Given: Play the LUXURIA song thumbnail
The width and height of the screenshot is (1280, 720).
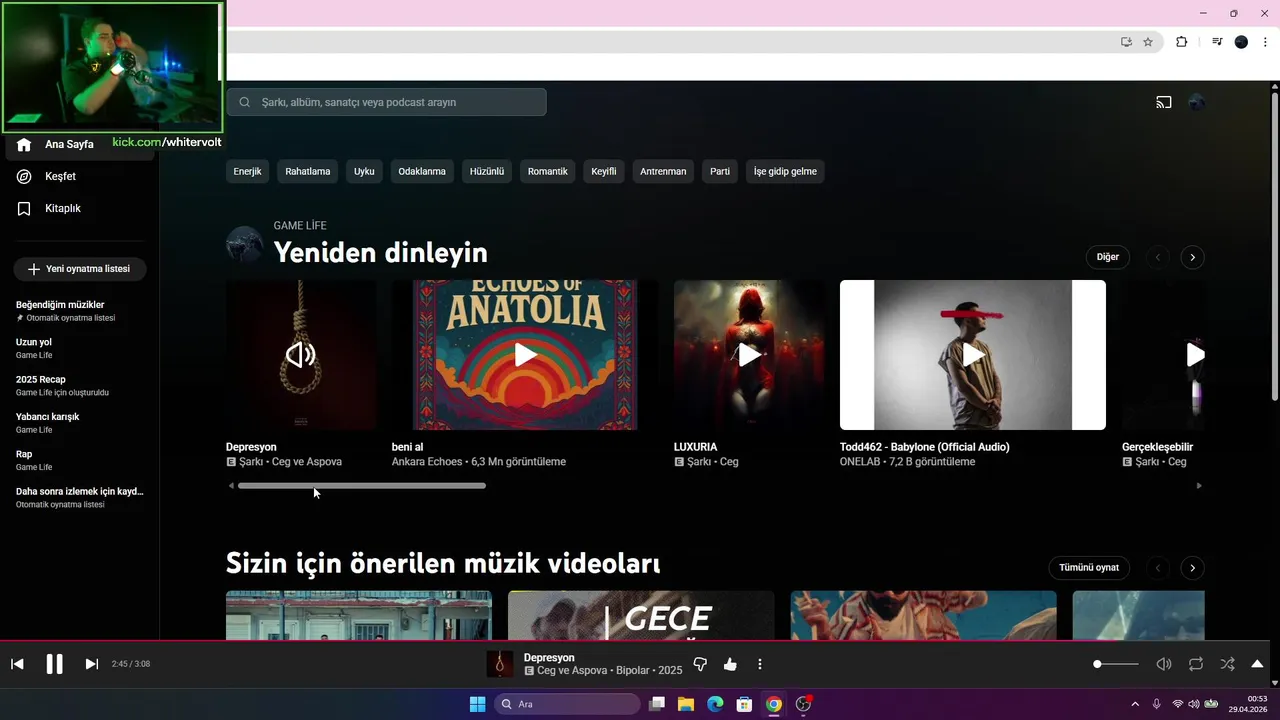Looking at the screenshot, I should 749,355.
